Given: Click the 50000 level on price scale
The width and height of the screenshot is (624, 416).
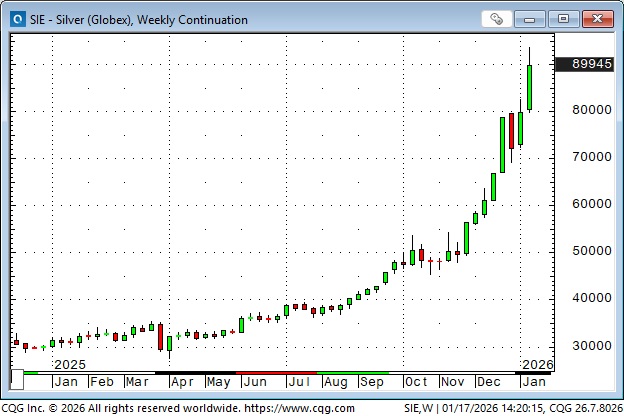Looking at the screenshot, I should click(585, 251).
